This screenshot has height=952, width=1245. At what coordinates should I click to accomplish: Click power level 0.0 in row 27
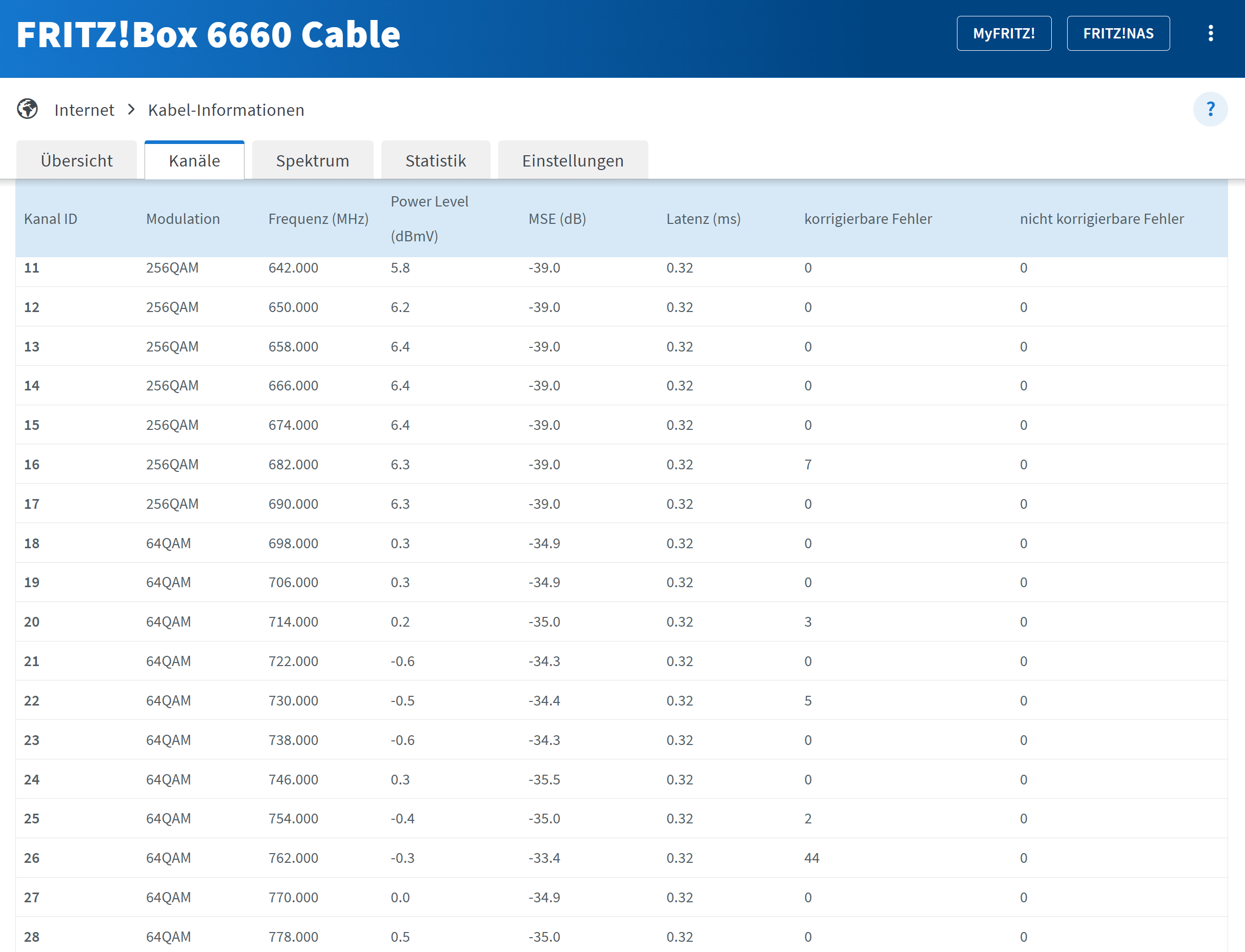tap(400, 897)
